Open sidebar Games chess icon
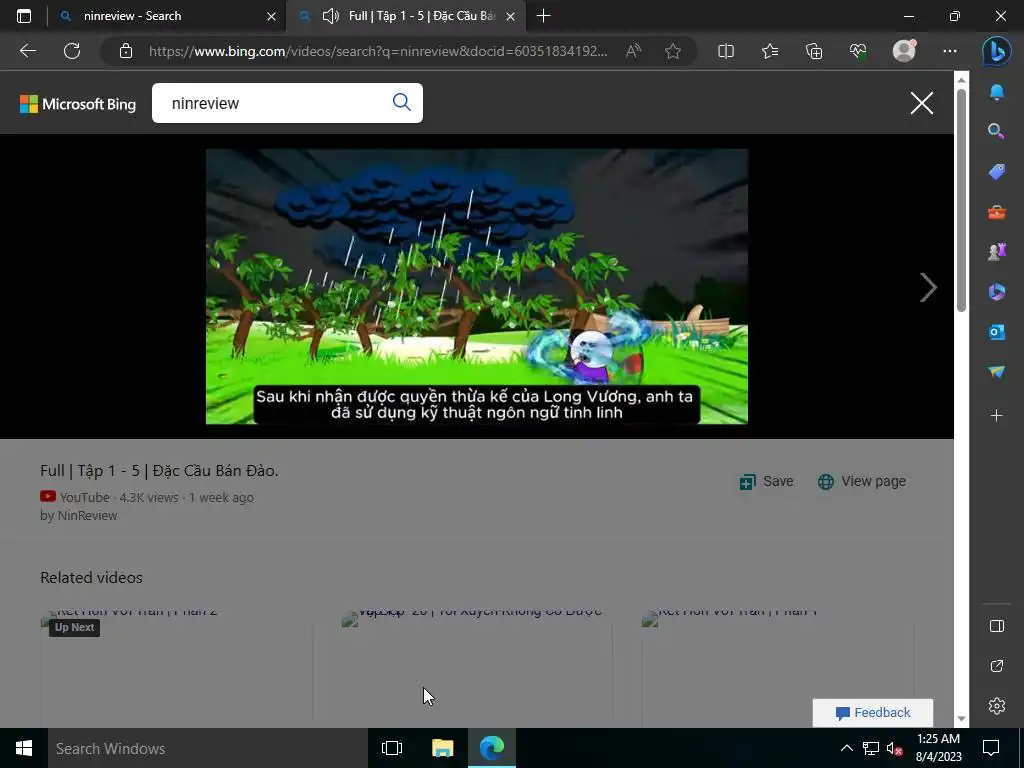The width and height of the screenshot is (1024, 768). 997,251
